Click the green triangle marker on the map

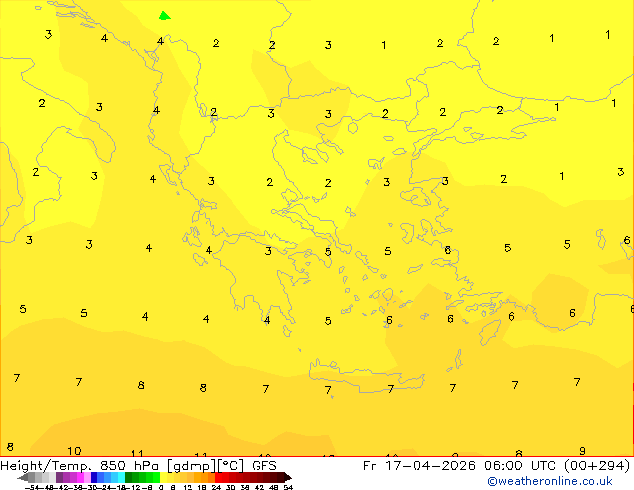click(164, 16)
